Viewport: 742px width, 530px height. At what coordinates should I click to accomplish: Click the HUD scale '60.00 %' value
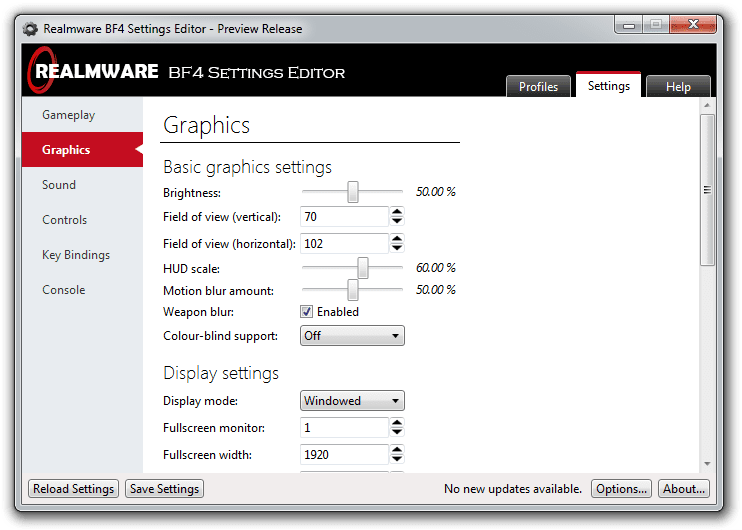(435, 268)
